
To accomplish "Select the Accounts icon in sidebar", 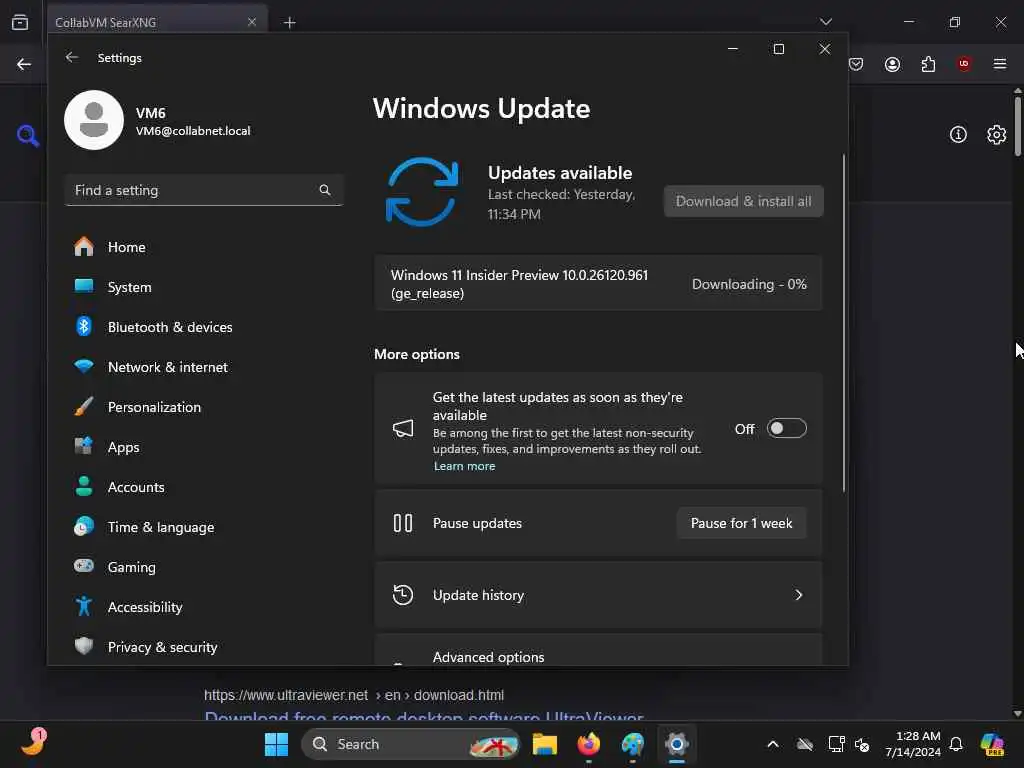I will [x=84, y=487].
